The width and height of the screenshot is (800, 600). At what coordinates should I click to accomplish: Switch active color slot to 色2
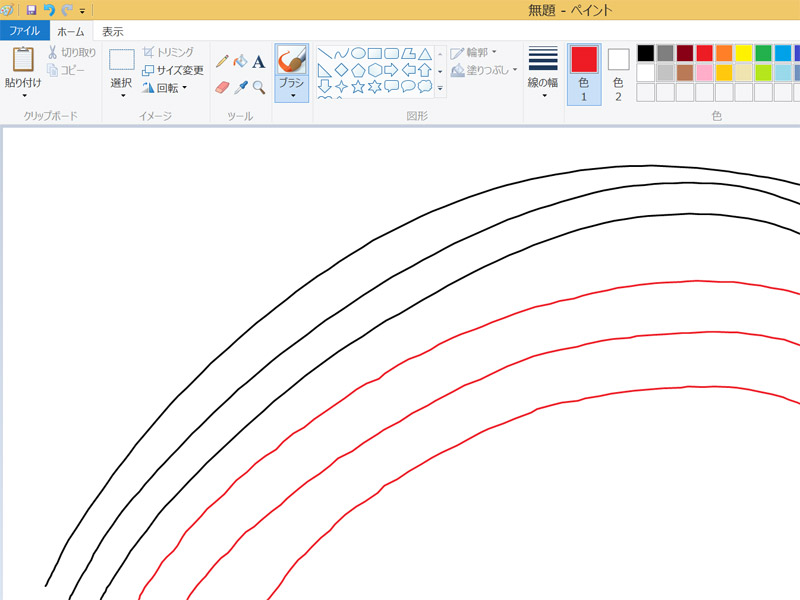click(618, 73)
